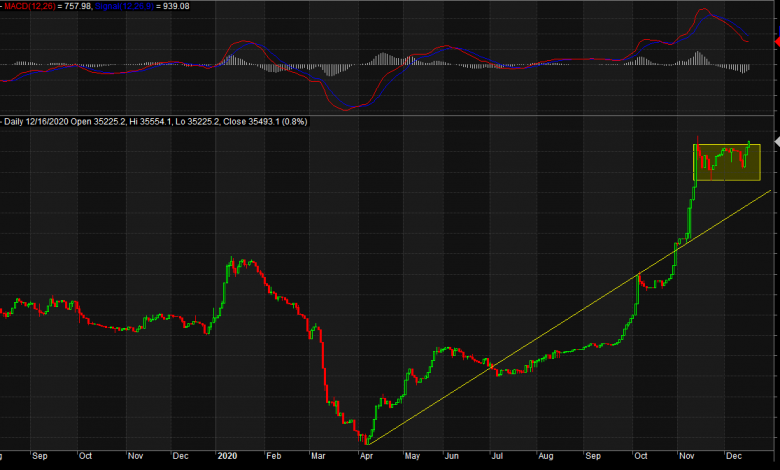This screenshot has height=470, width=780.
Task: Click the Jul label on time axis
Action: pos(497,456)
